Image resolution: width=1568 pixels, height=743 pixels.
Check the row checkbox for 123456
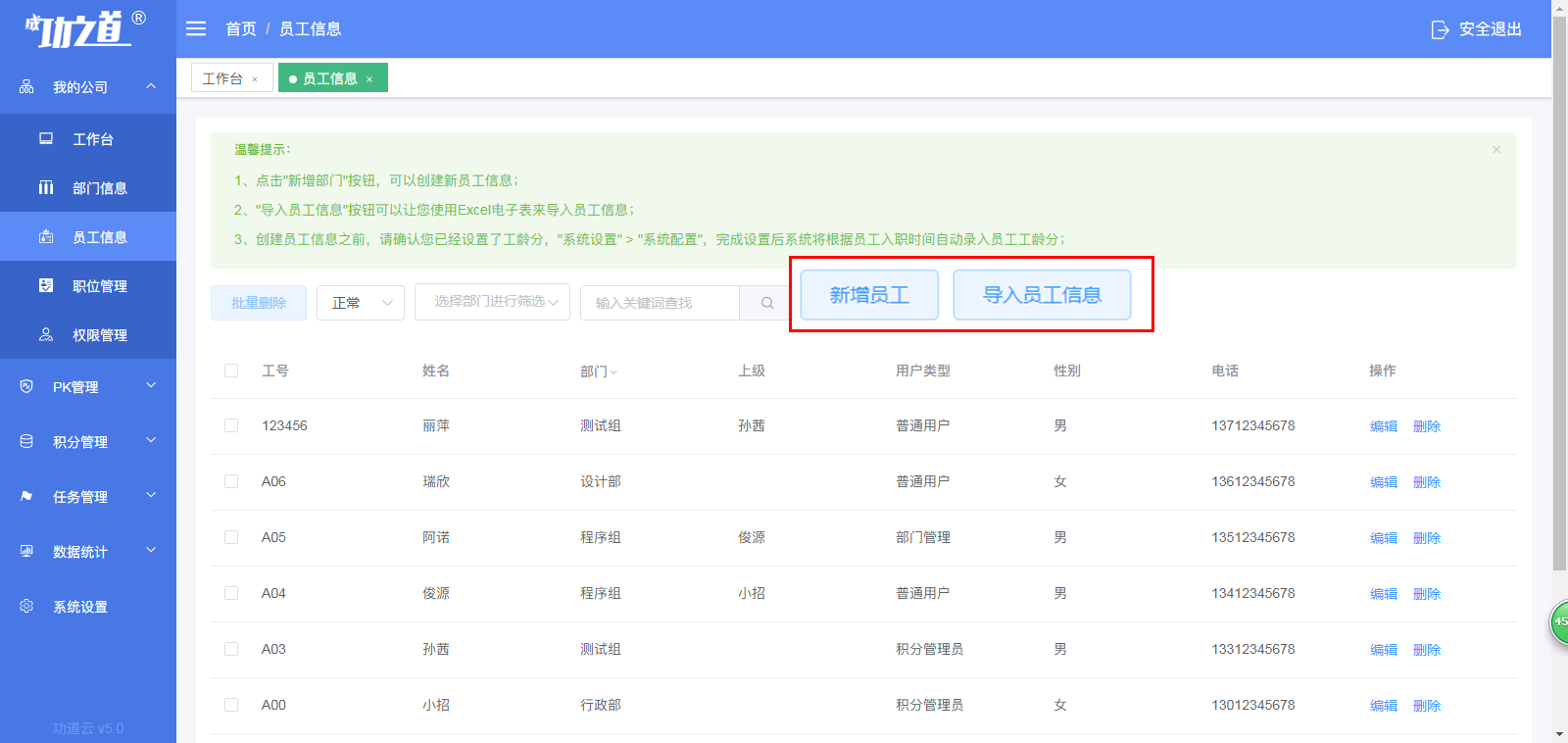(231, 425)
